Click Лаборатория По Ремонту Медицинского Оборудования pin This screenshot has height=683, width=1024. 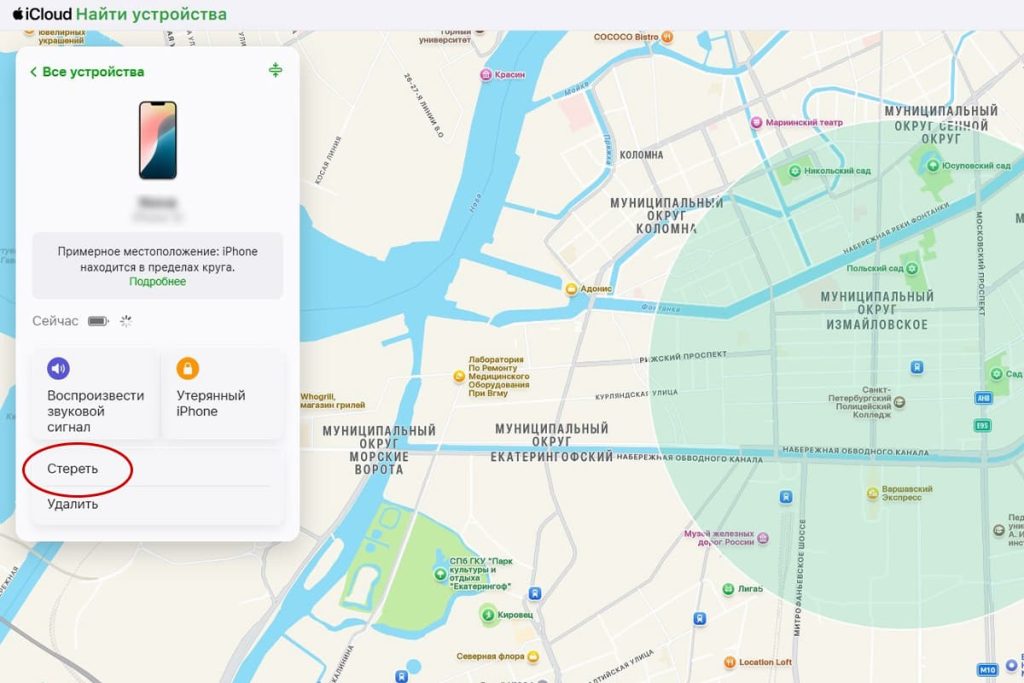[x=459, y=376]
